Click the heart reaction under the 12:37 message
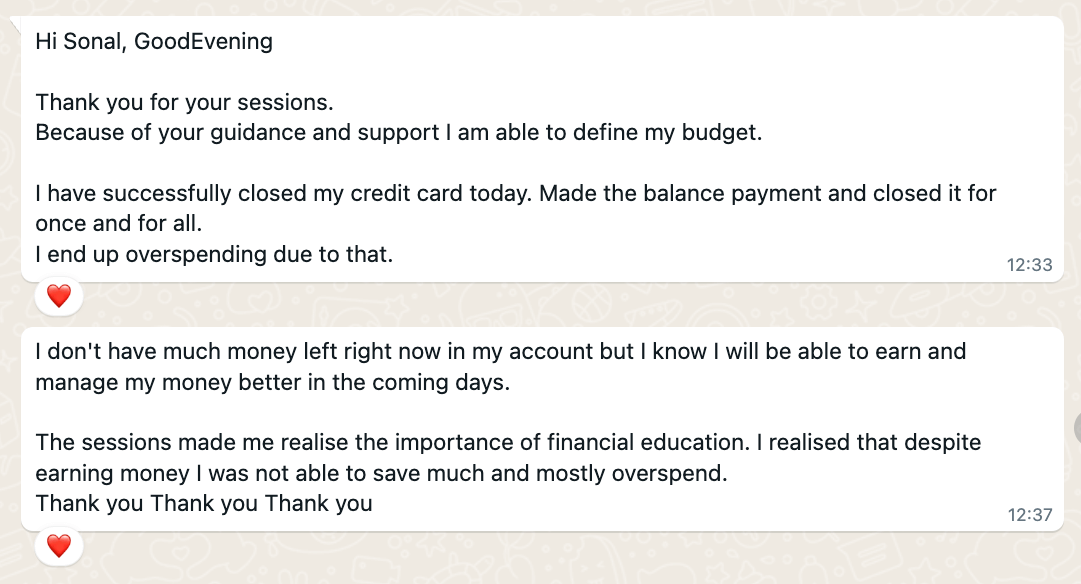Viewport: 1081px width, 584px height. coord(59,545)
